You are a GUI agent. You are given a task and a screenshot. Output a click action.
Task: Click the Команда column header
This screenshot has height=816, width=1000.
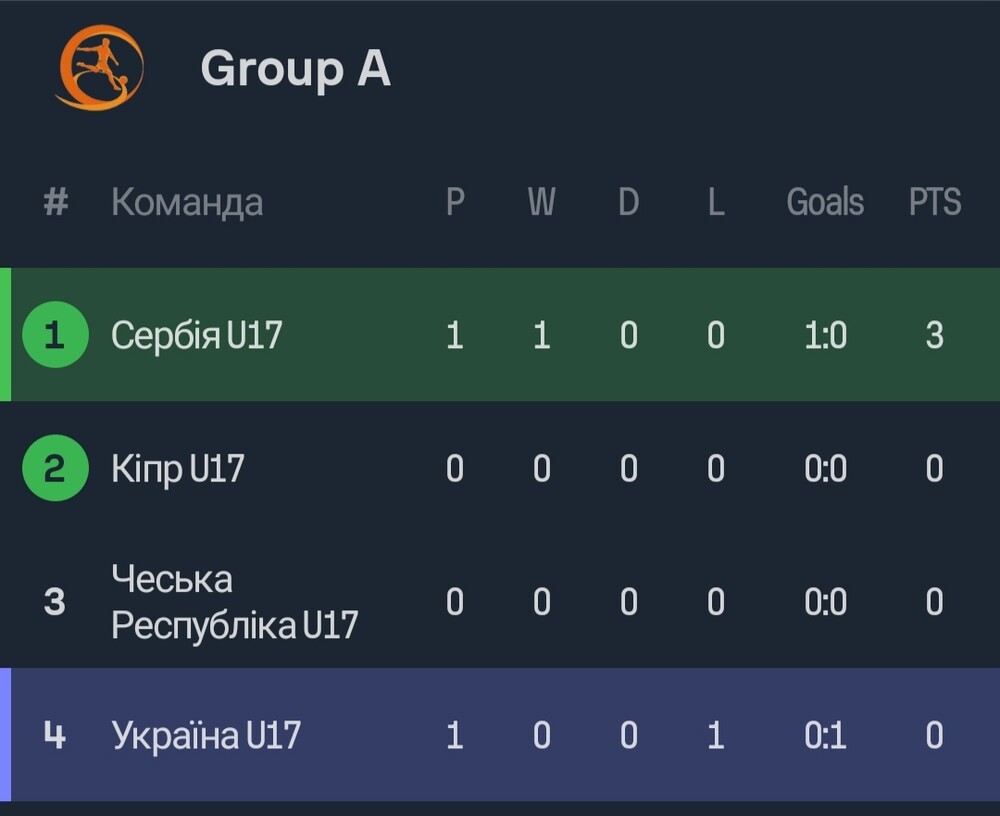click(x=187, y=202)
